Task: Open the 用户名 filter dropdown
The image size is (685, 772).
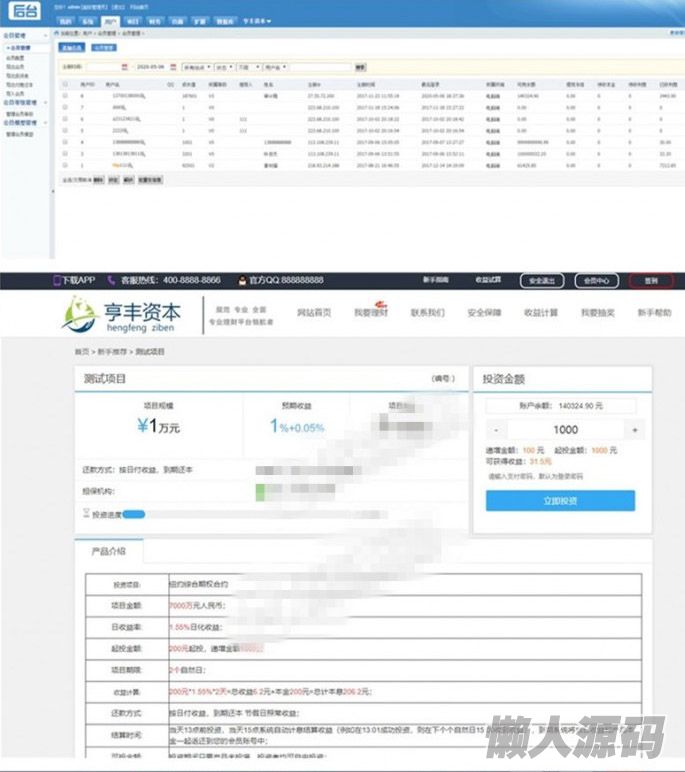Action: (x=276, y=67)
